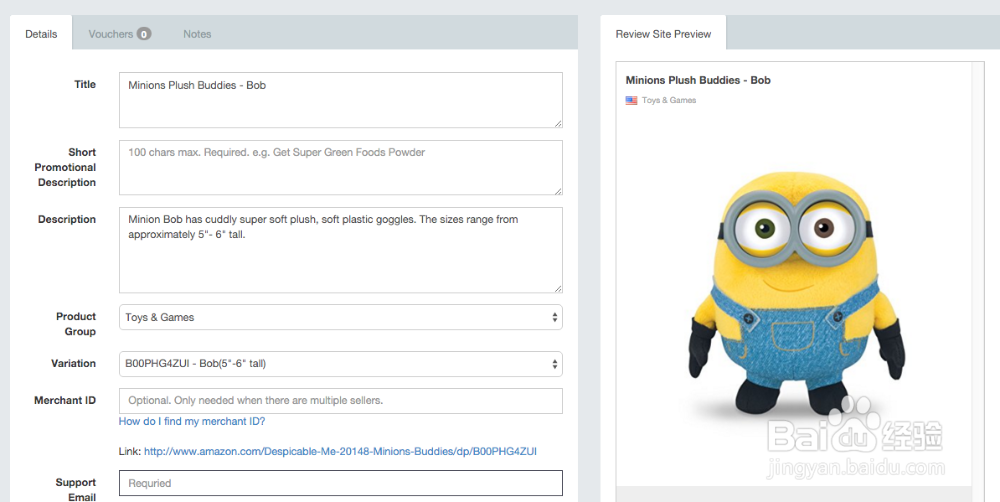Open the How do I find my merchant ID link
This screenshot has width=1000, height=502.
192,421
